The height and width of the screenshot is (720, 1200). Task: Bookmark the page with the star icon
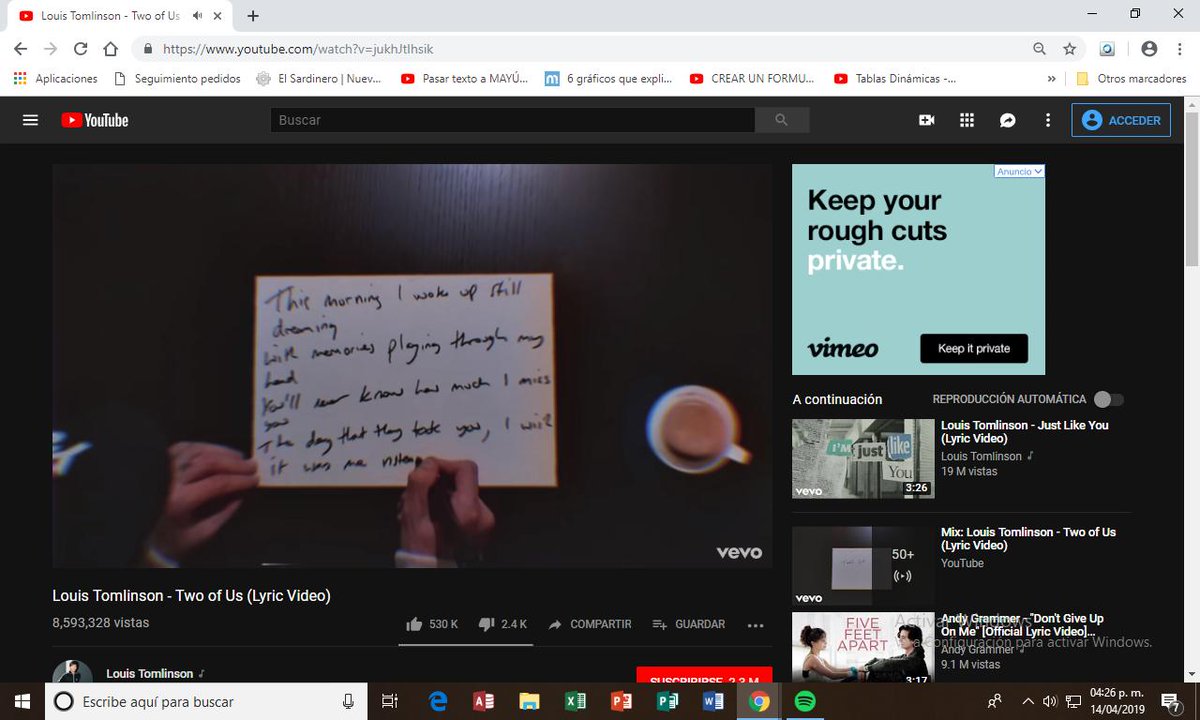click(1069, 49)
